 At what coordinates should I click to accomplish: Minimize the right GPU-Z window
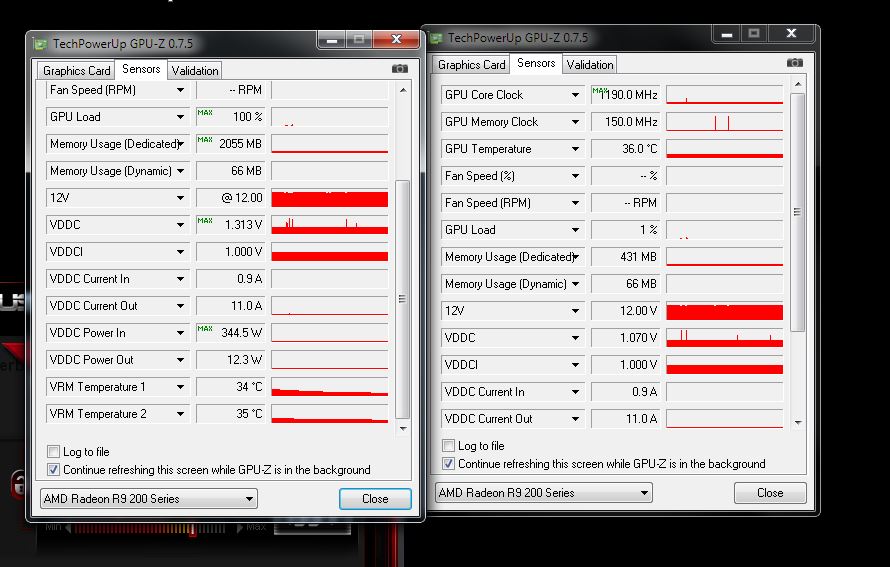(727, 34)
